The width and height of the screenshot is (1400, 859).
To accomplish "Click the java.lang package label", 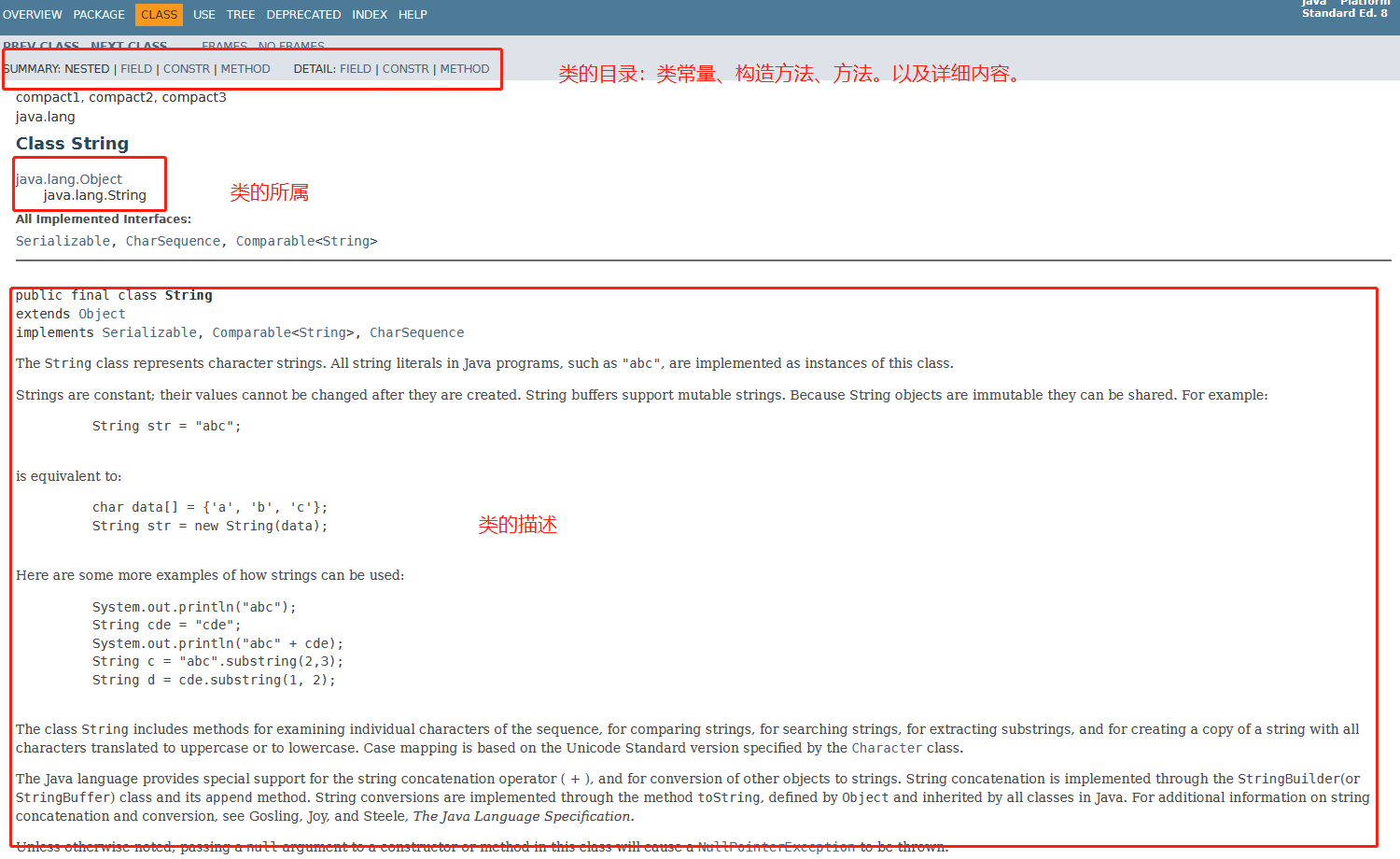I will tap(46, 117).
